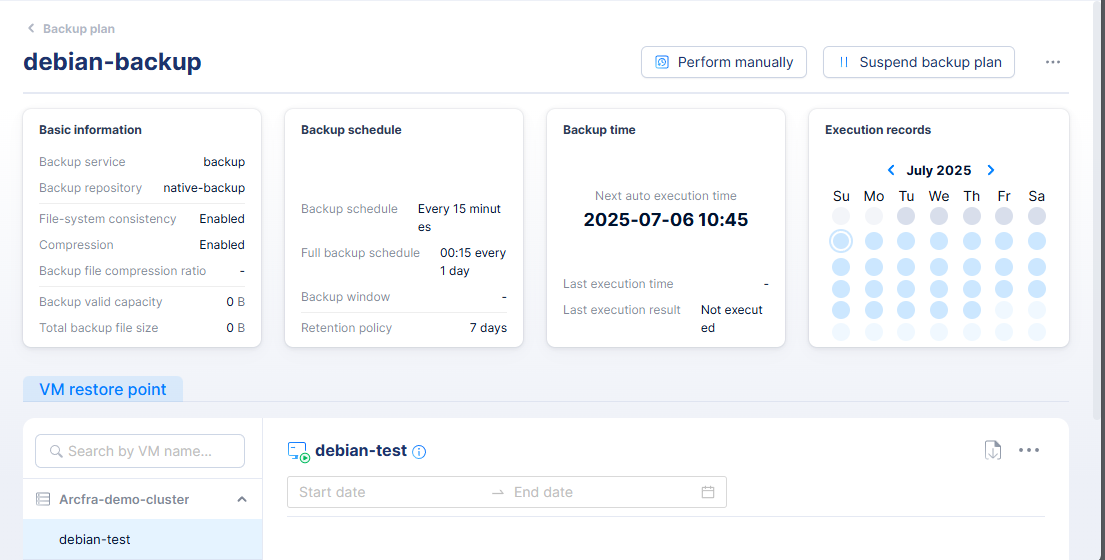
Task: Go back to Backup plan list
Action: coord(70,29)
